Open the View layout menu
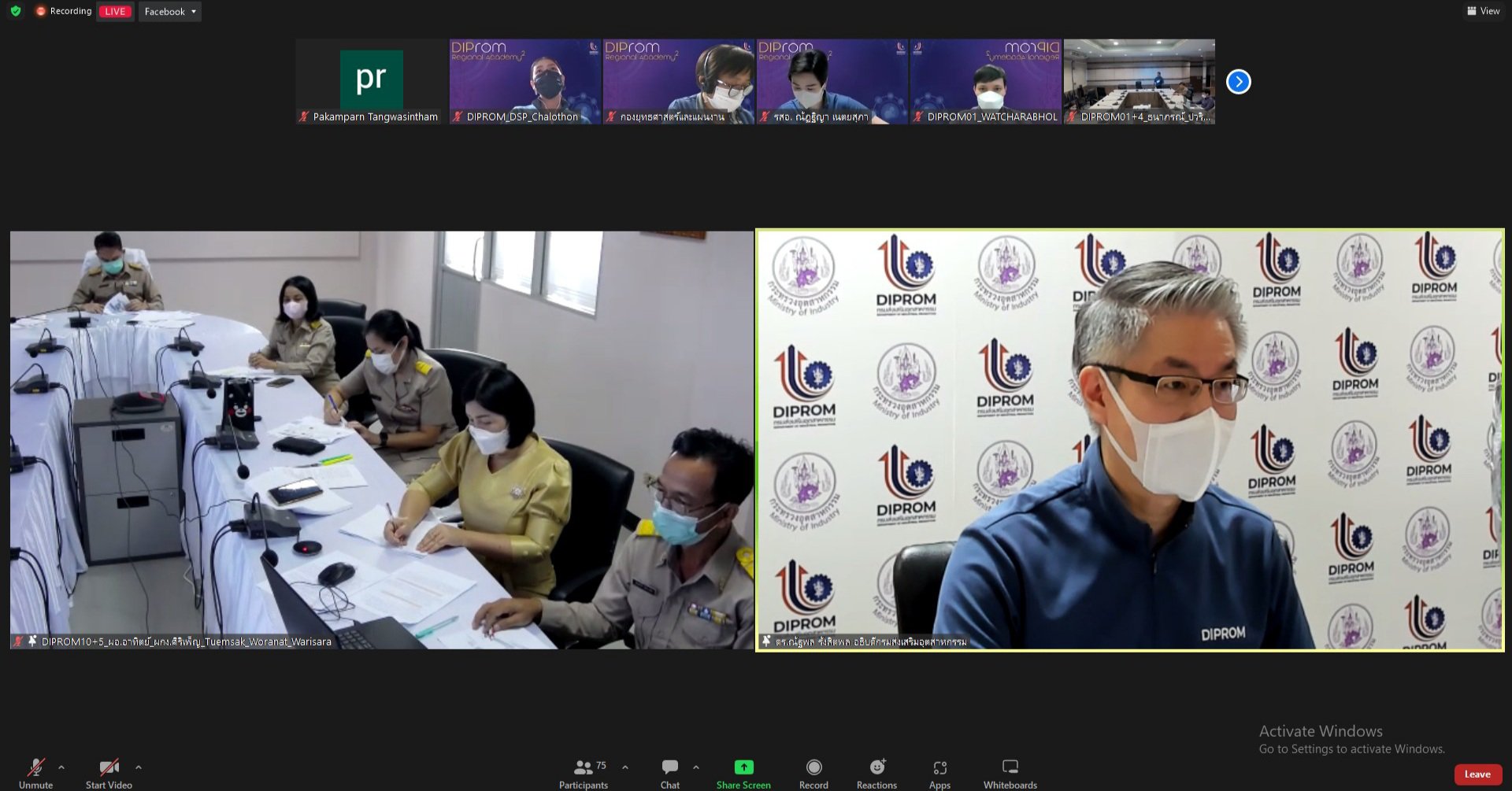Image resolution: width=1512 pixels, height=791 pixels. [x=1484, y=11]
